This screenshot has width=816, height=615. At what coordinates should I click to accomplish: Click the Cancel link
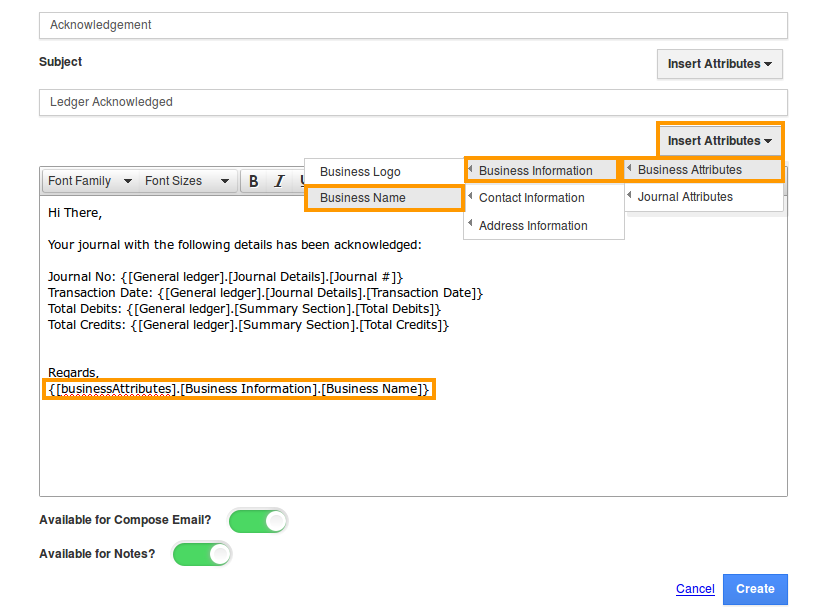695,589
